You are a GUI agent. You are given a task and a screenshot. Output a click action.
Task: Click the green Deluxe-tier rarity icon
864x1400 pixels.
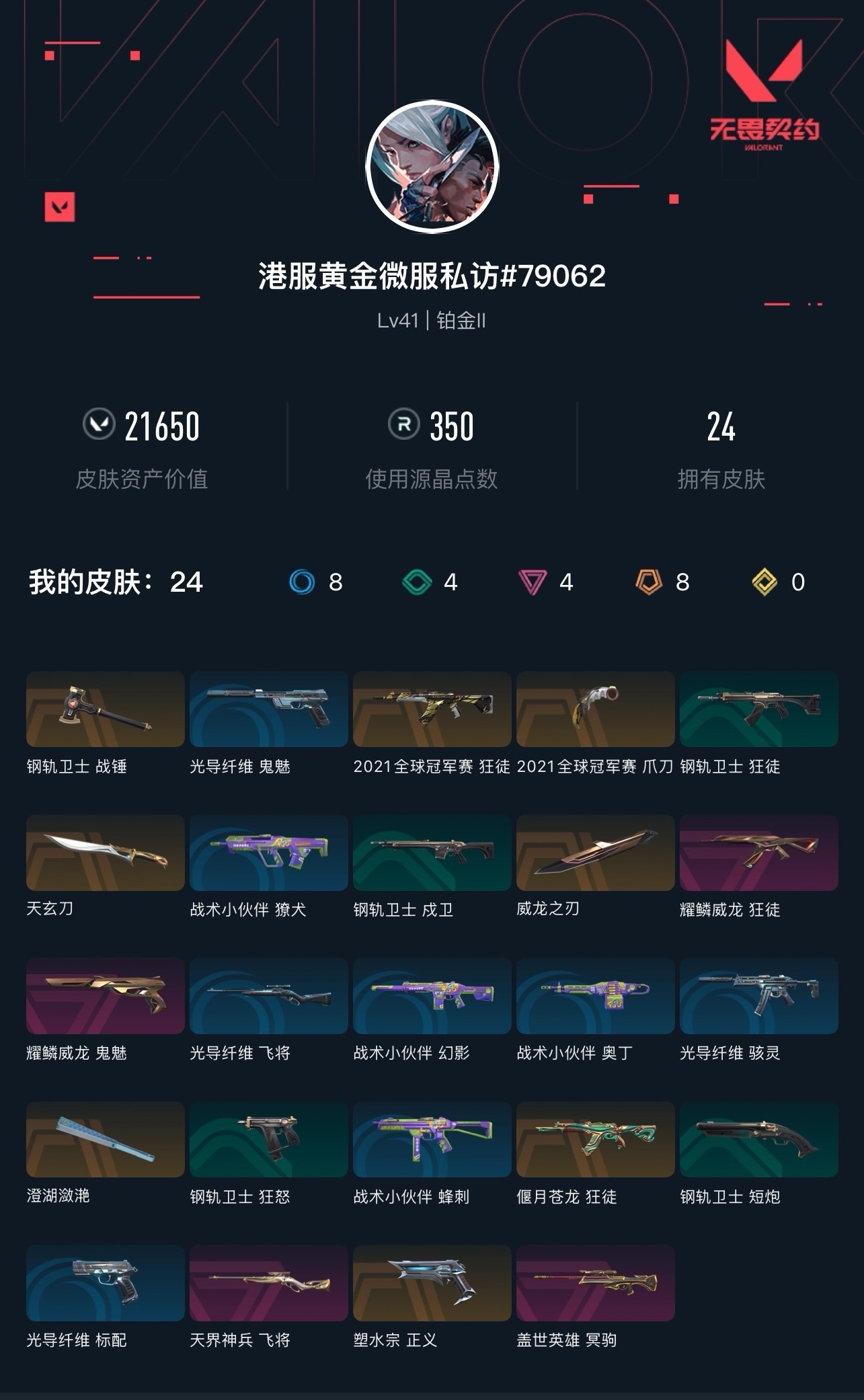pos(417,582)
